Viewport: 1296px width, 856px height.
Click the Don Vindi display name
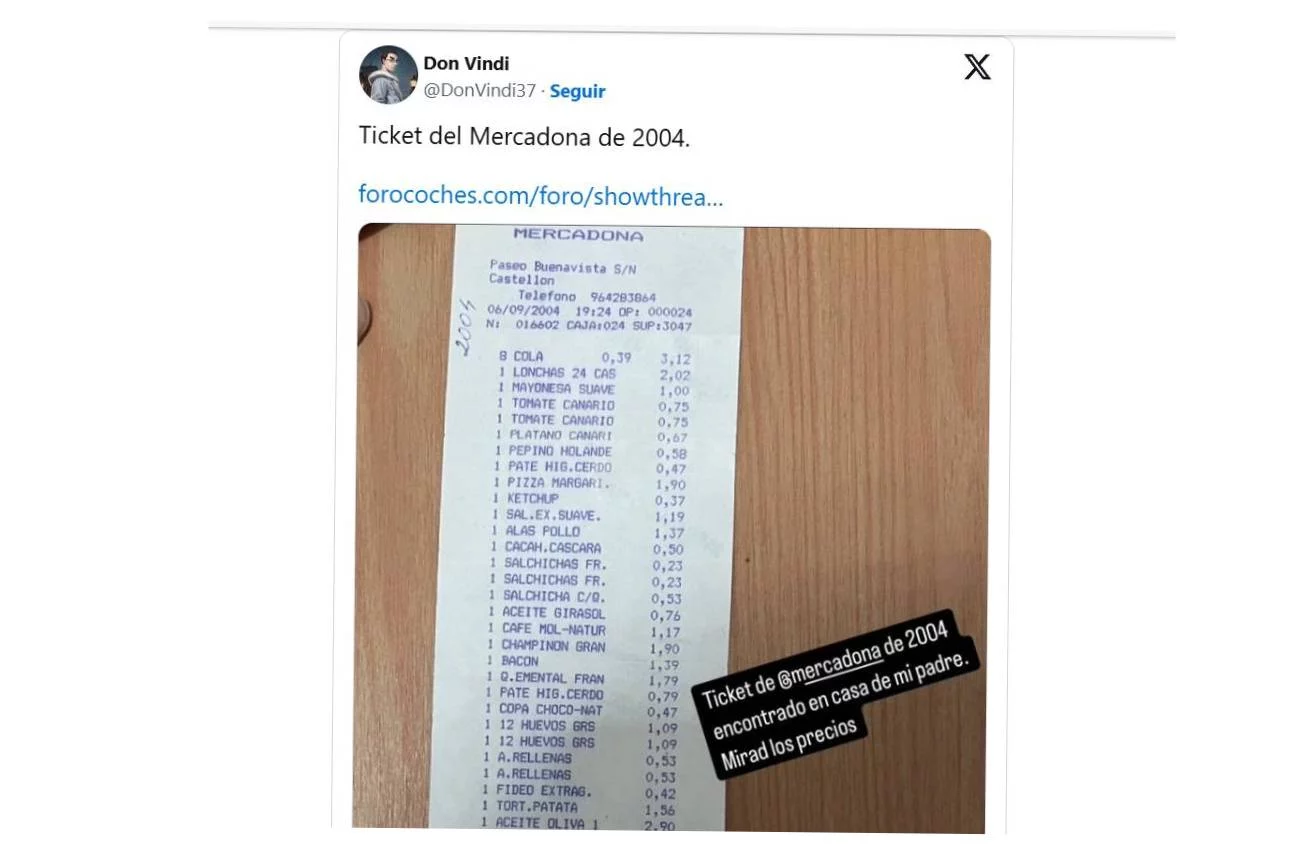466,64
